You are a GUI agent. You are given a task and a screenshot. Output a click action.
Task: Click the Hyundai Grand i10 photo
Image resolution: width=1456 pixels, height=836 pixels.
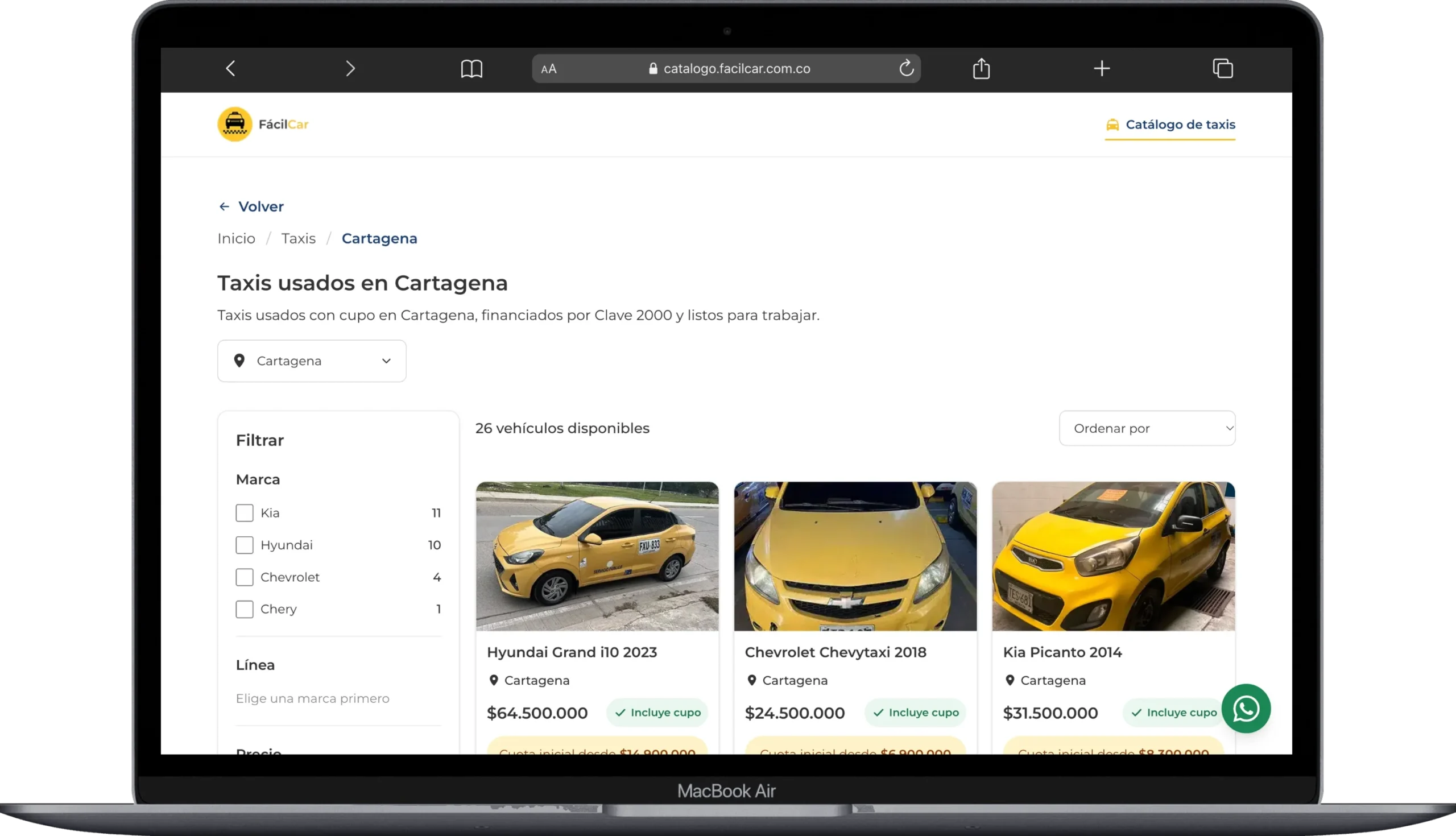point(597,556)
